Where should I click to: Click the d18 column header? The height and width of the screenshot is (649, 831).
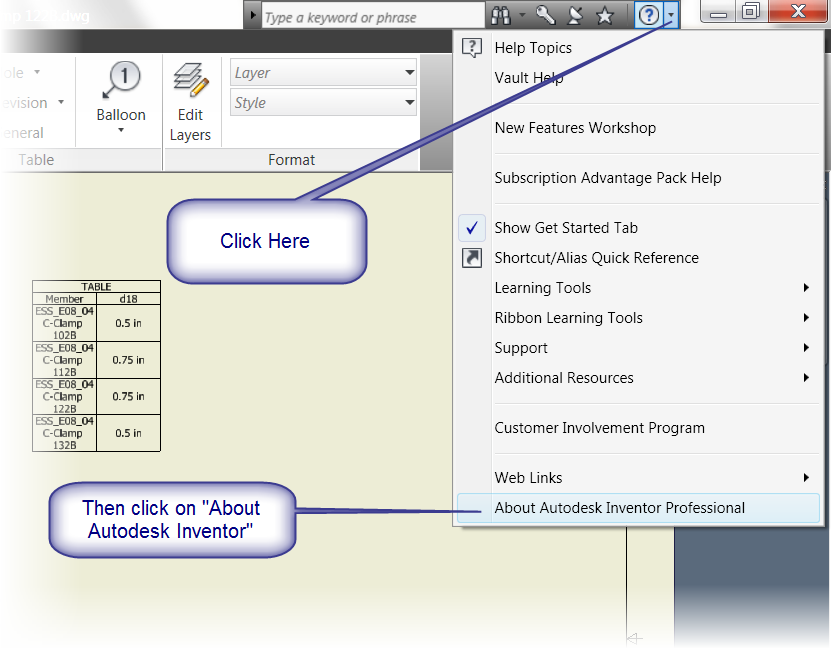coord(129,299)
